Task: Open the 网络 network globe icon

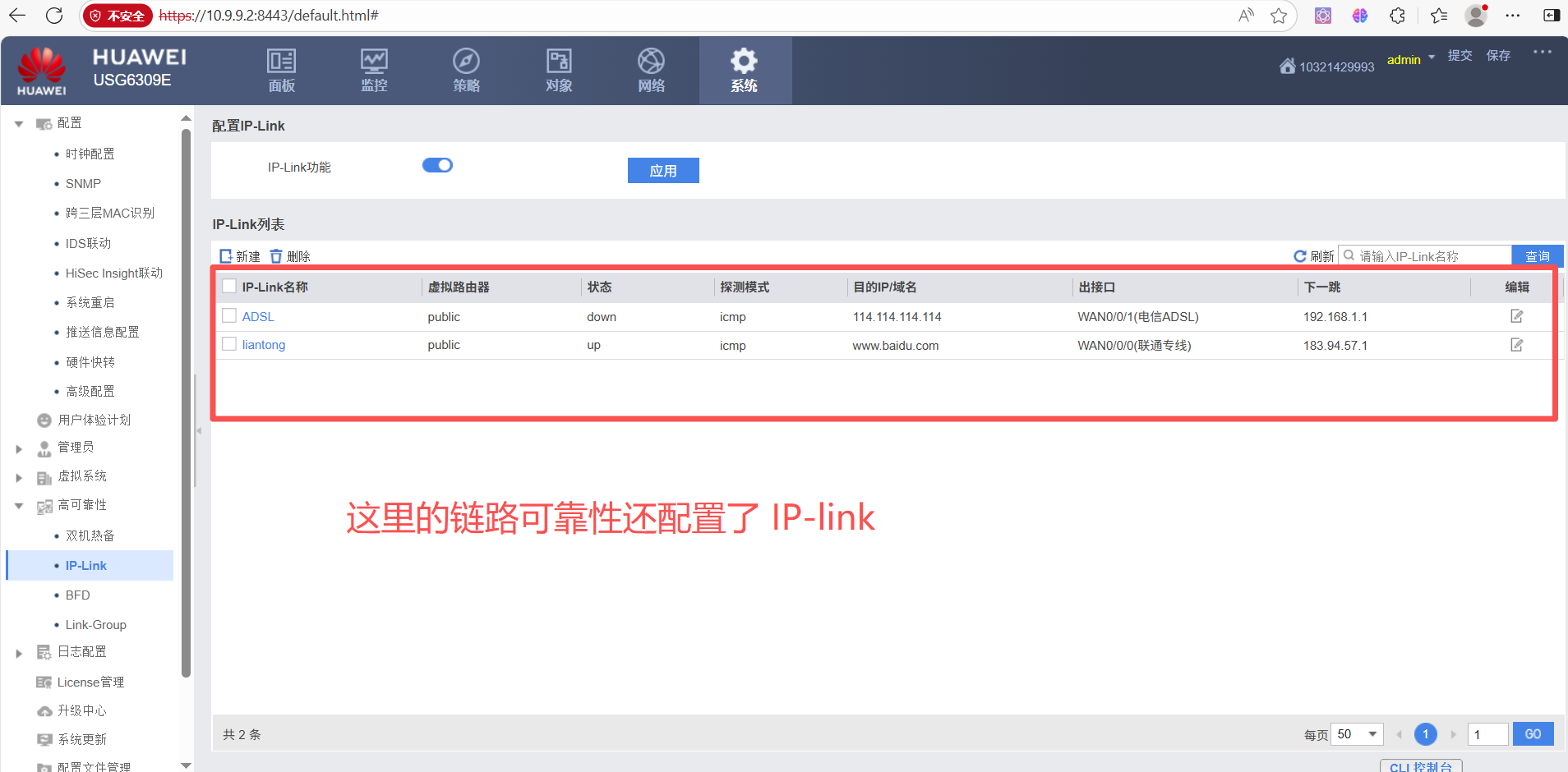Action: (x=651, y=62)
